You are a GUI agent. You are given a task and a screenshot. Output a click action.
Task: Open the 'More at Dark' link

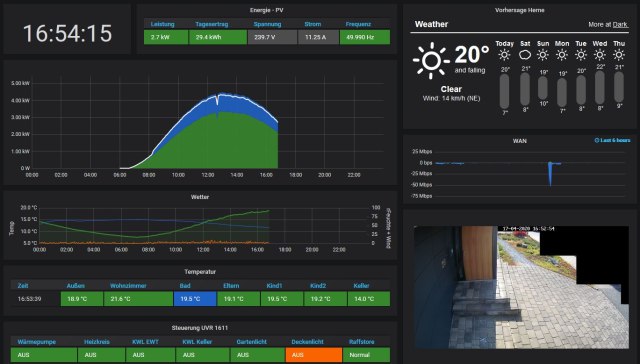click(x=608, y=24)
